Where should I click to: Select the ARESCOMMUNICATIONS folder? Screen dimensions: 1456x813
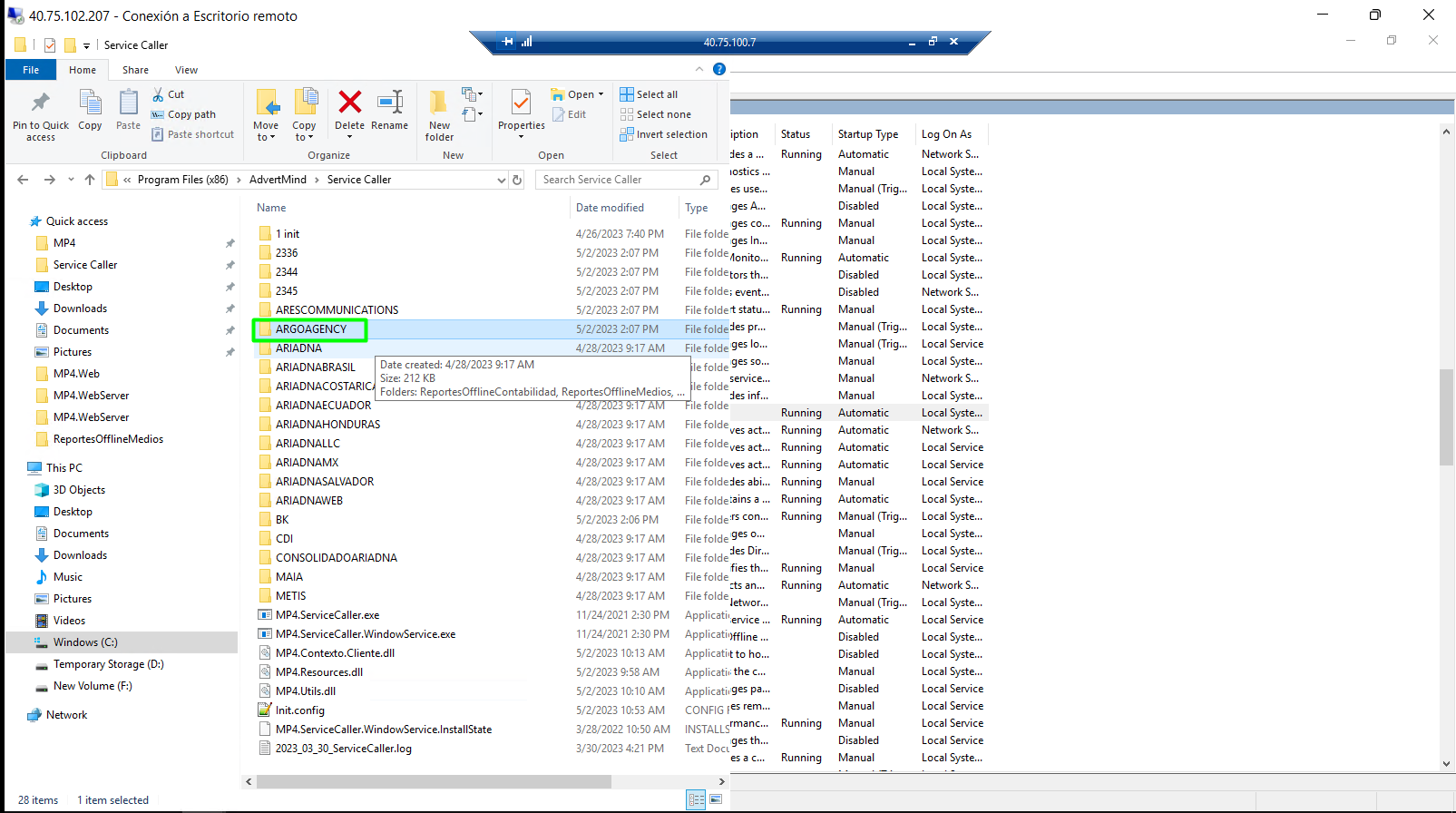pyautogui.click(x=337, y=310)
